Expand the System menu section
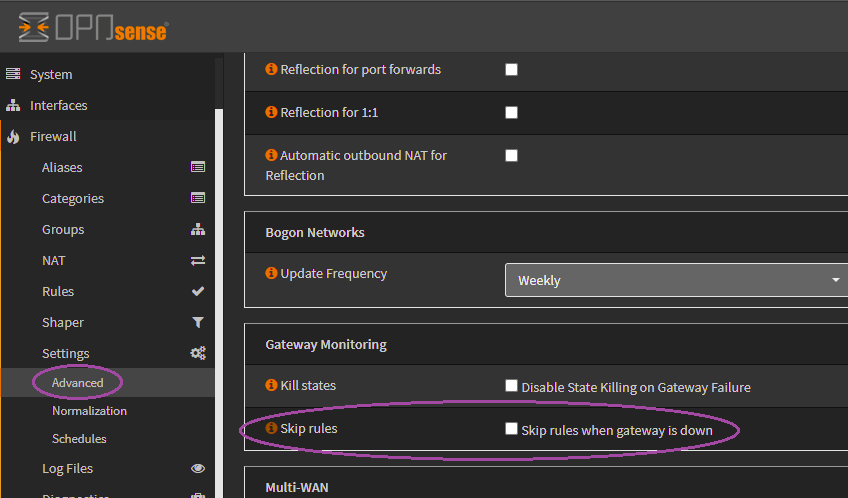The image size is (848, 498). (x=51, y=74)
